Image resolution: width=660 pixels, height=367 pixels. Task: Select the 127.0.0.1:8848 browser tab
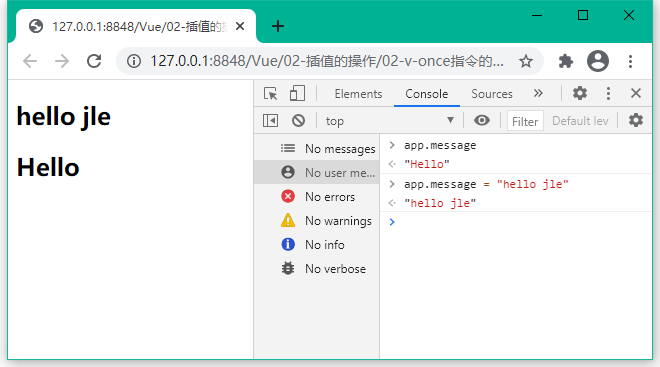pyautogui.click(x=136, y=26)
